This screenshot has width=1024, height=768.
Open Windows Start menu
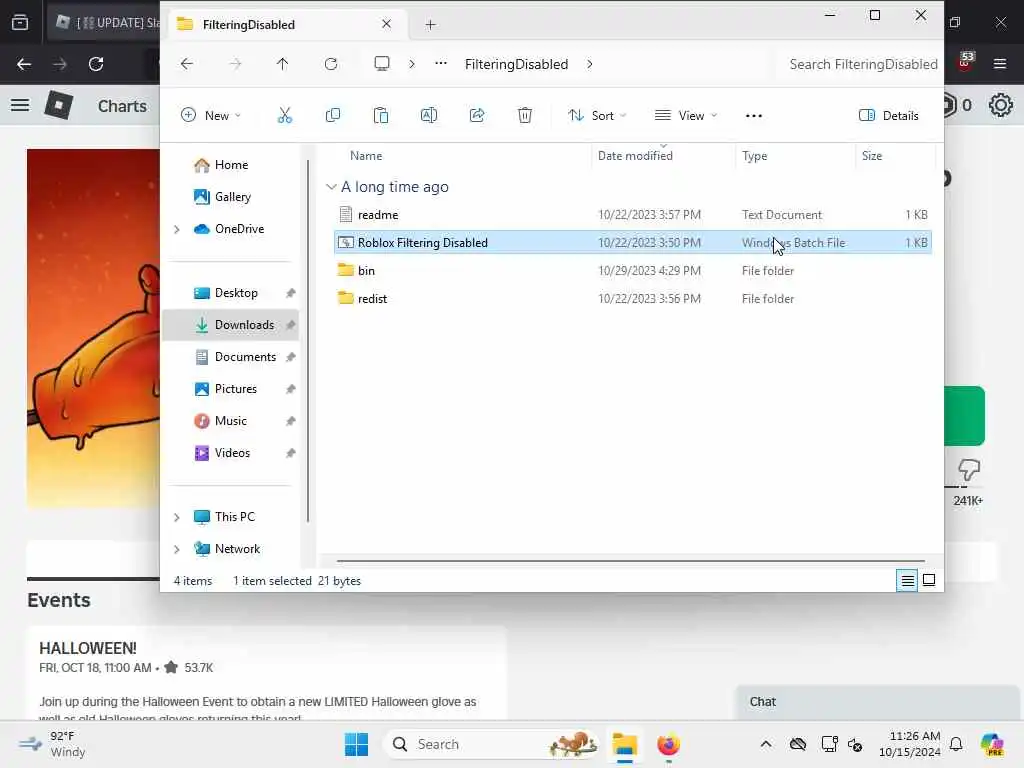[x=356, y=744]
